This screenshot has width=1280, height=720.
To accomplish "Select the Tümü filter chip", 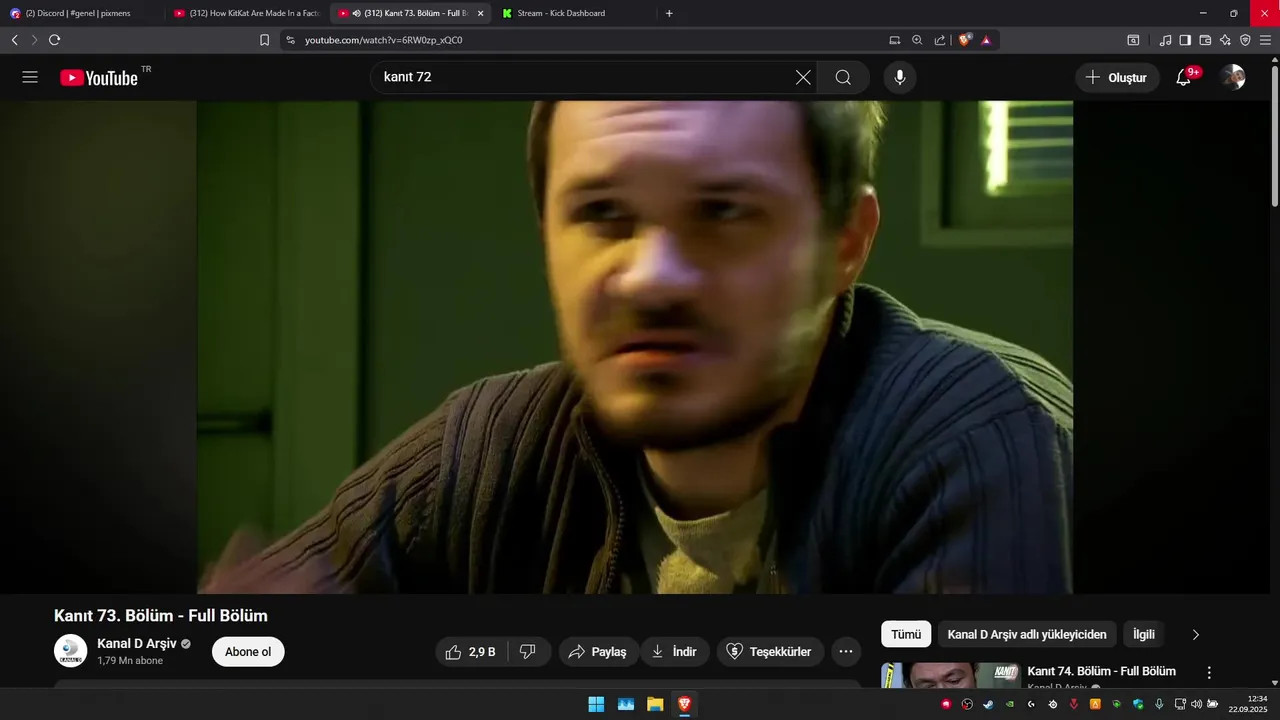I will [906, 634].
